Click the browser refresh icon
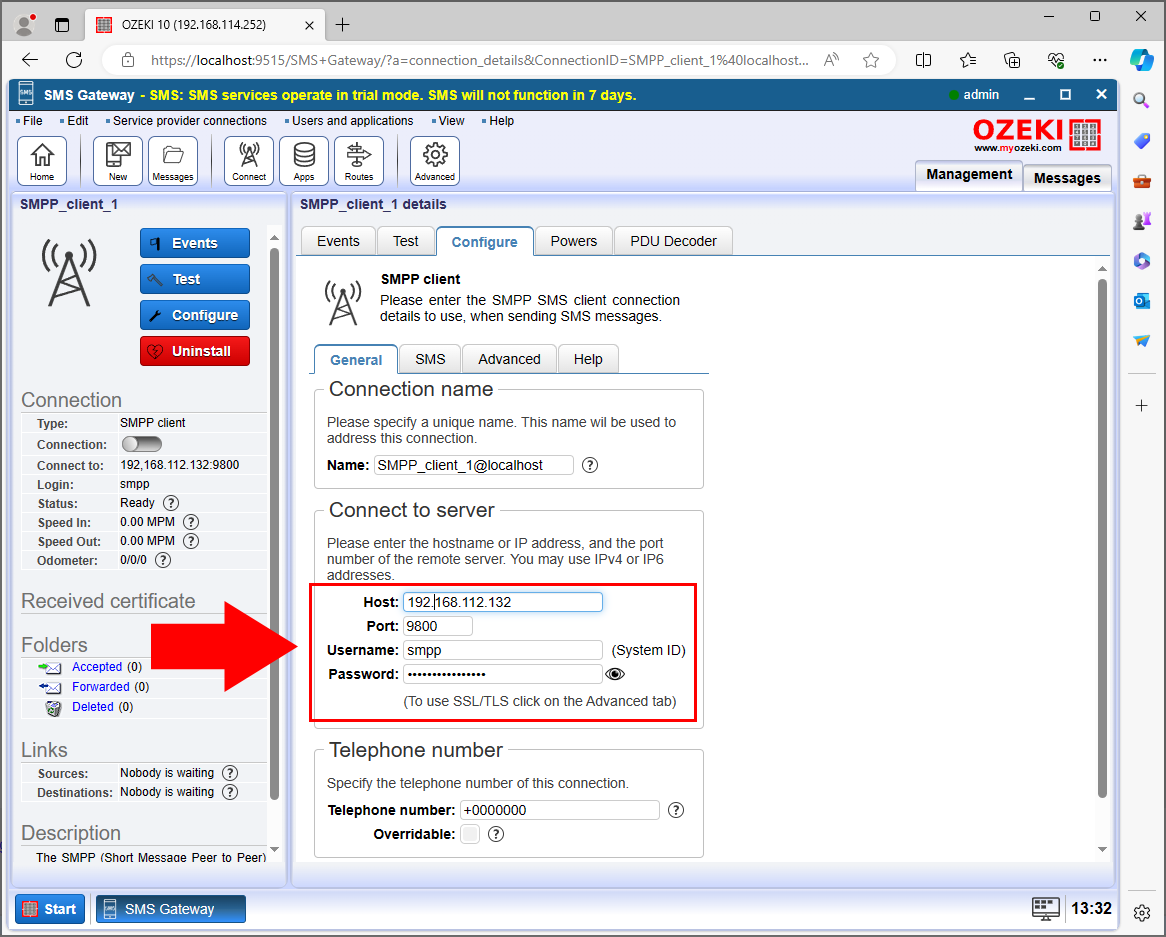 [74, 60]
